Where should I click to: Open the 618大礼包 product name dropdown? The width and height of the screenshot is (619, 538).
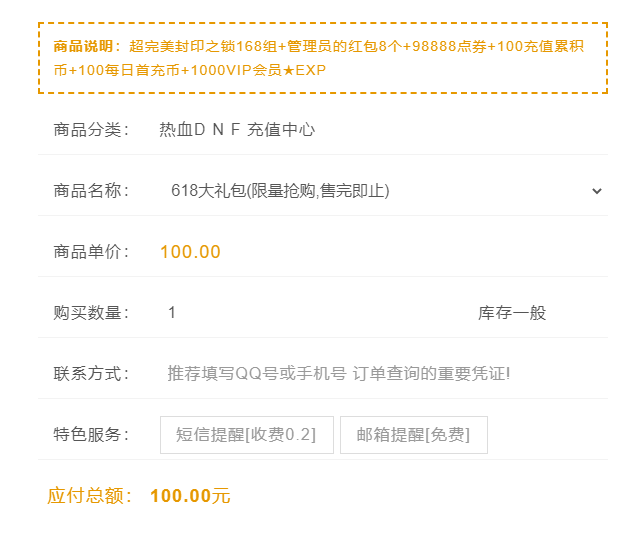tap(380, 191)
